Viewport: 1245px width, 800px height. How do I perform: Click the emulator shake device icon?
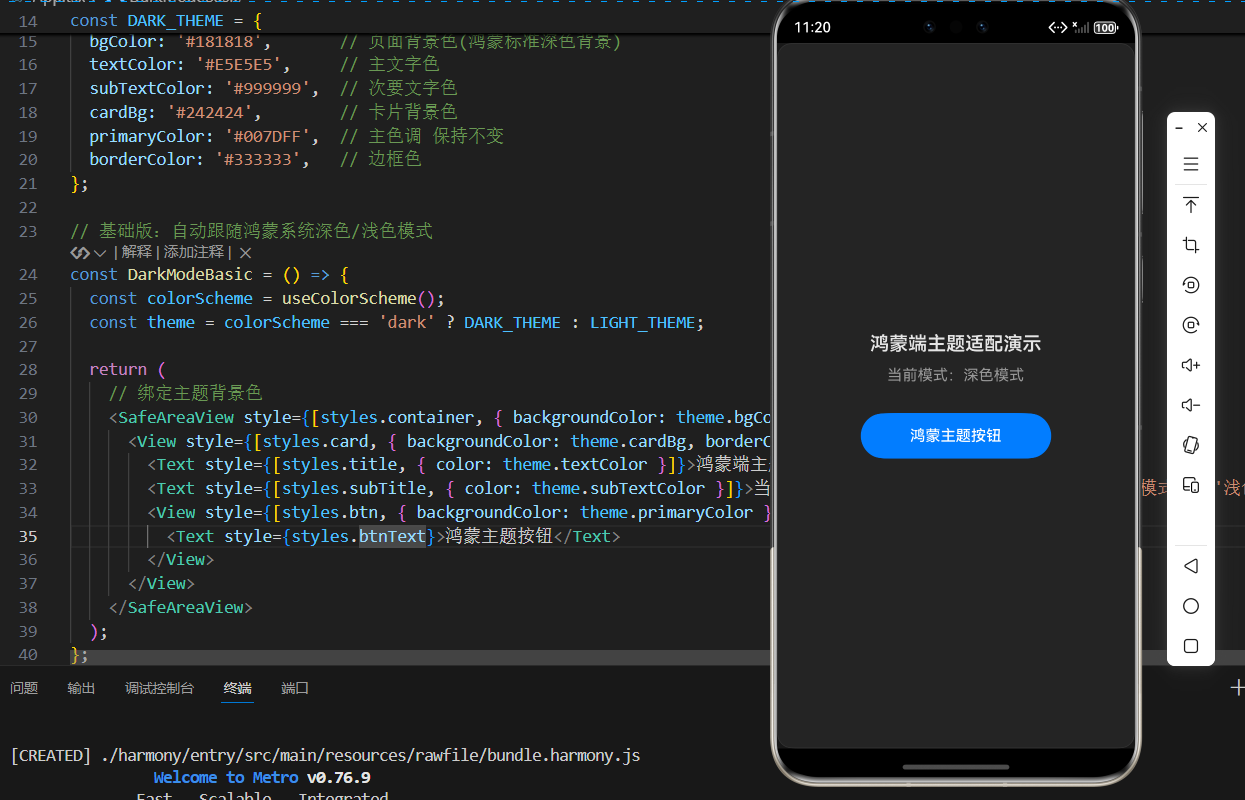(1190, 445)
